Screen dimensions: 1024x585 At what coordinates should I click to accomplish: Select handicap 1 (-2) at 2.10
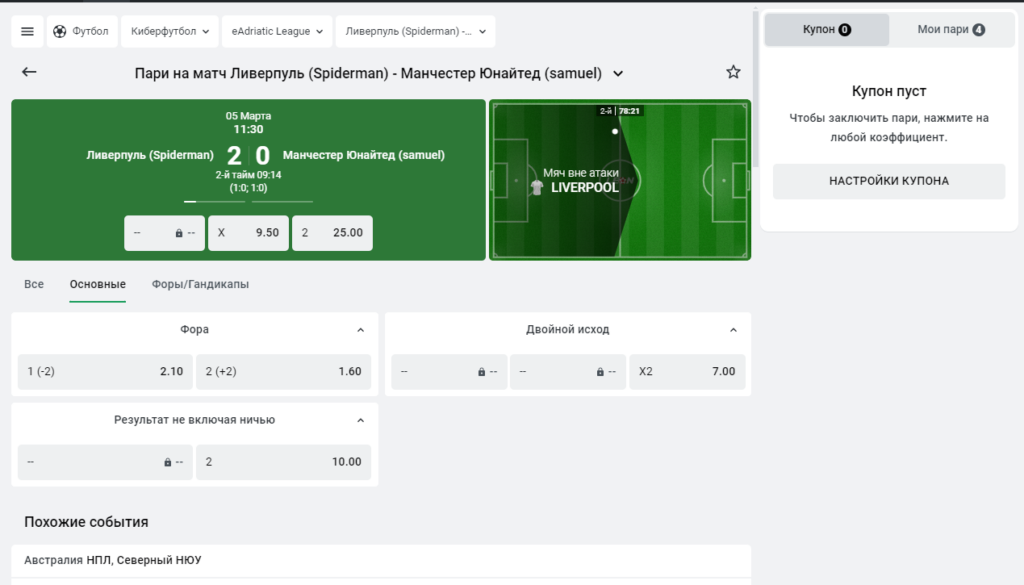tap(105, 372)
